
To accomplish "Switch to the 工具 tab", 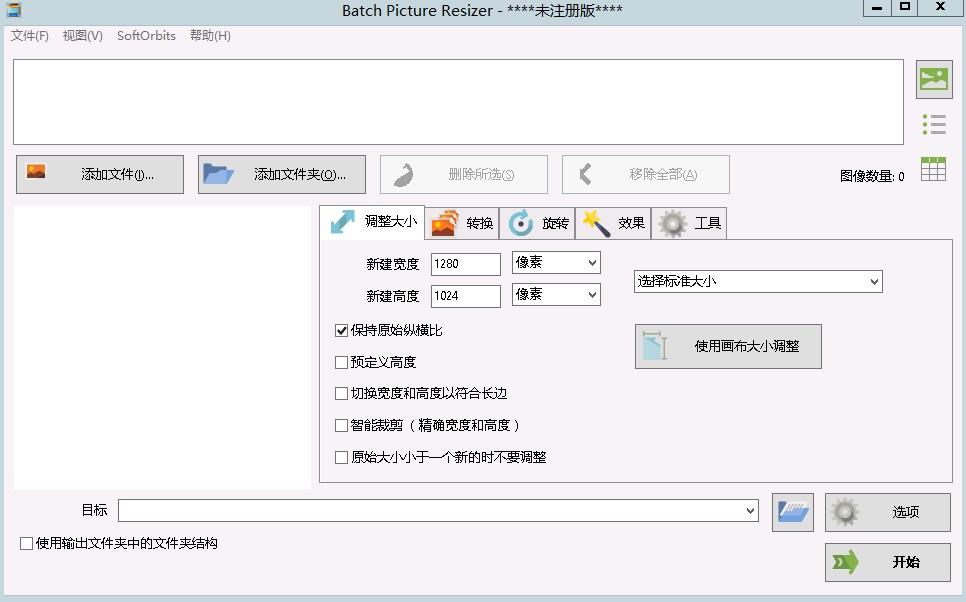I will point(689,223).
